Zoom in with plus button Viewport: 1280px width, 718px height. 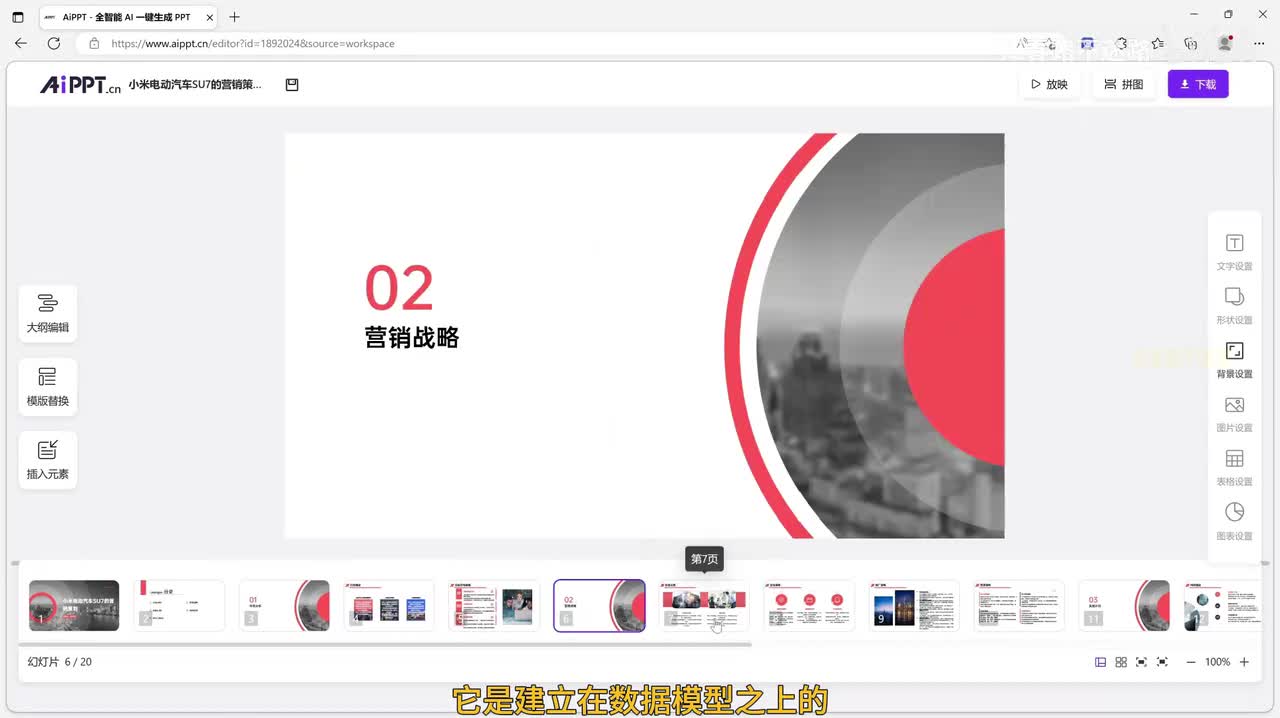coord(1244,662)
